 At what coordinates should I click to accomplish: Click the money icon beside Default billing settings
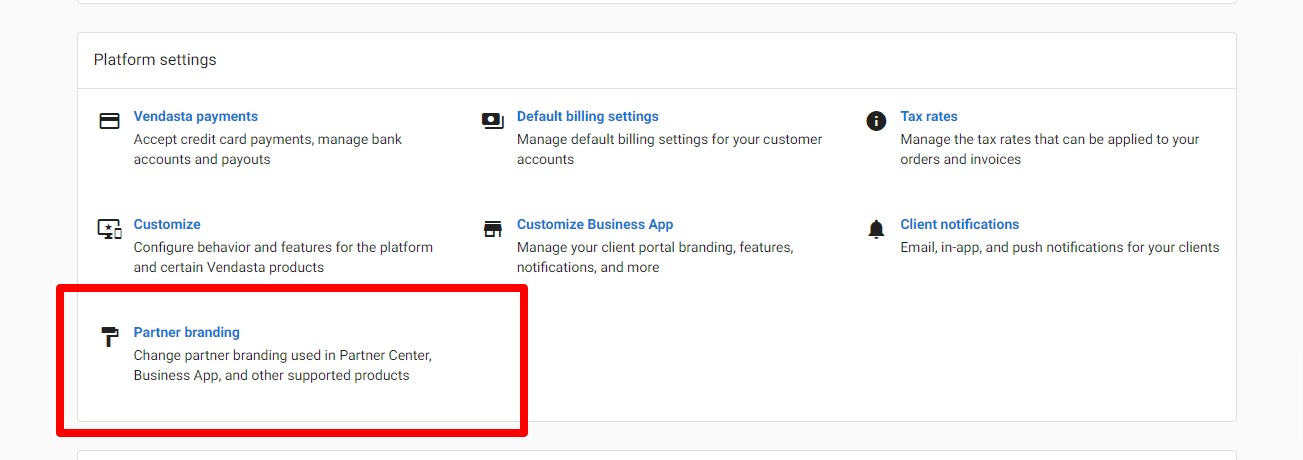(493, 121)
